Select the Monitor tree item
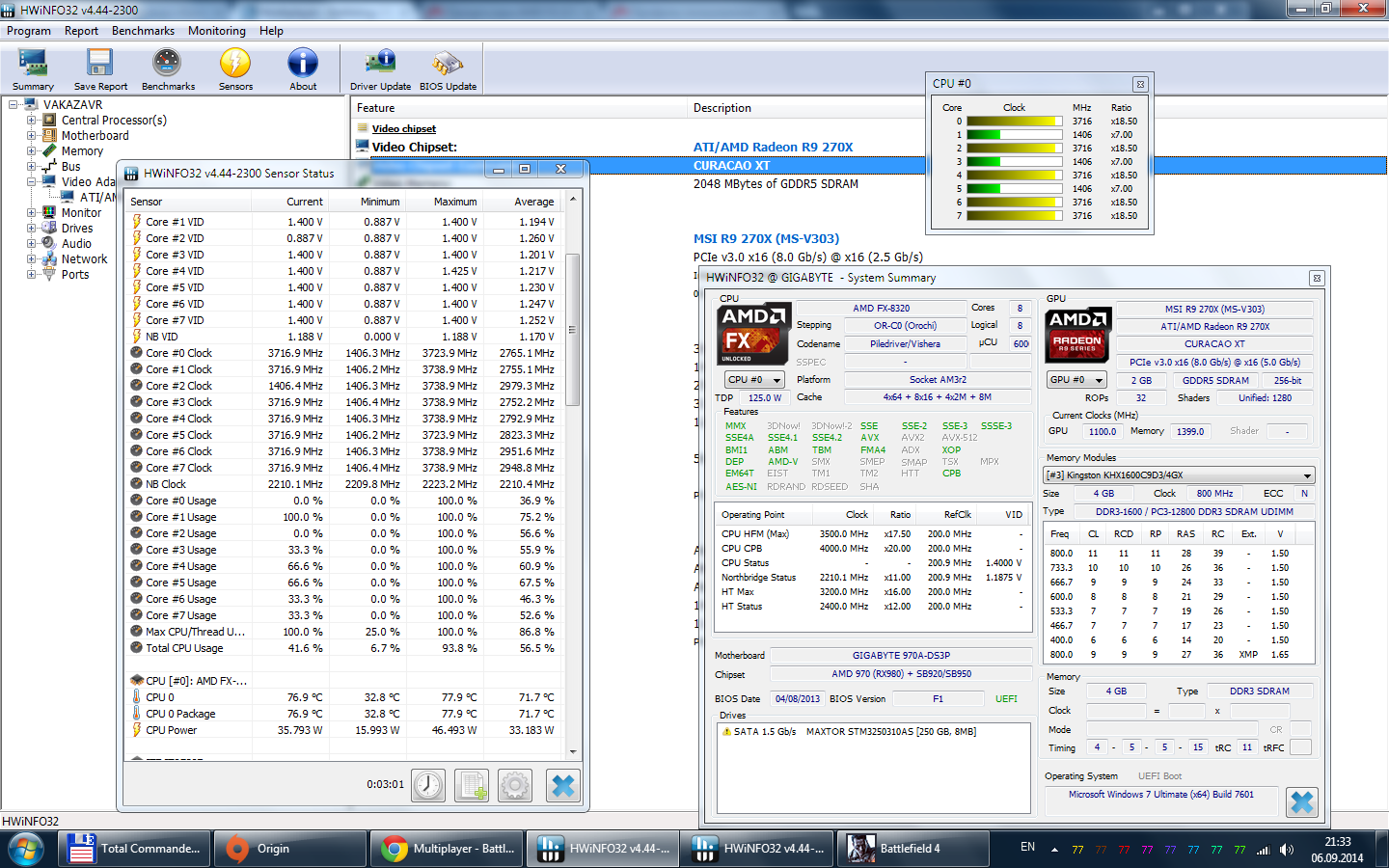The width and height of the screenshot is (1389, 868). pyautogui.click(x=81, y=213)
